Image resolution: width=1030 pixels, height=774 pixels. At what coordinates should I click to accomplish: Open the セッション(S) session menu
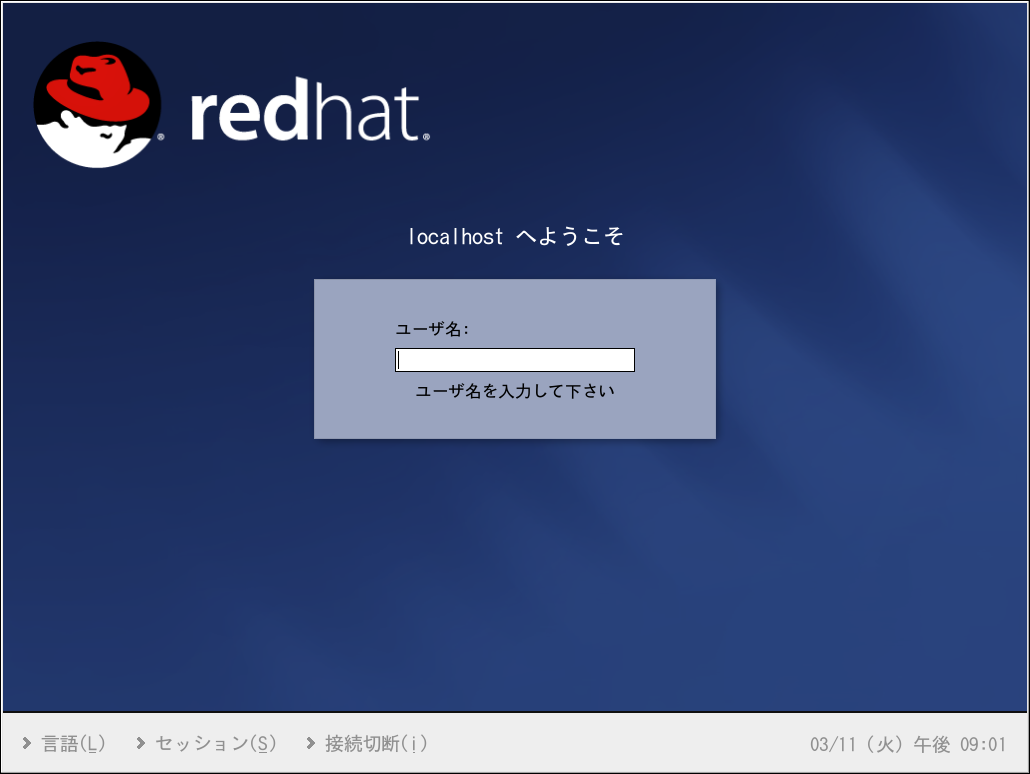pyautogui.click(x=215, y=743)
